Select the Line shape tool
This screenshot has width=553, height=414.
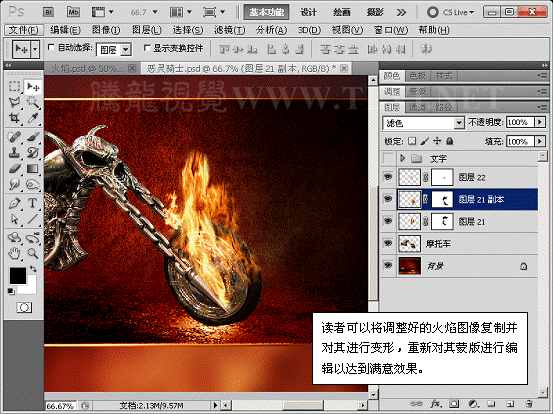click(33, 219)
